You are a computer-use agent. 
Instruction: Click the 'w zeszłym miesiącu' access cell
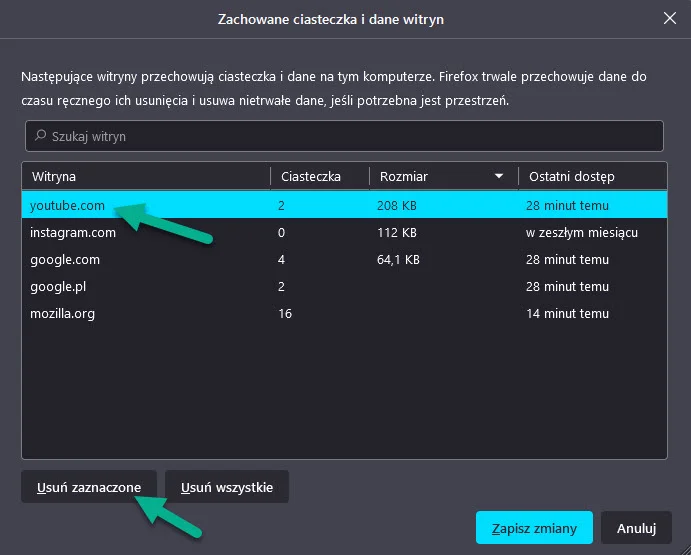pyautogui.click(x=582, y=233)
